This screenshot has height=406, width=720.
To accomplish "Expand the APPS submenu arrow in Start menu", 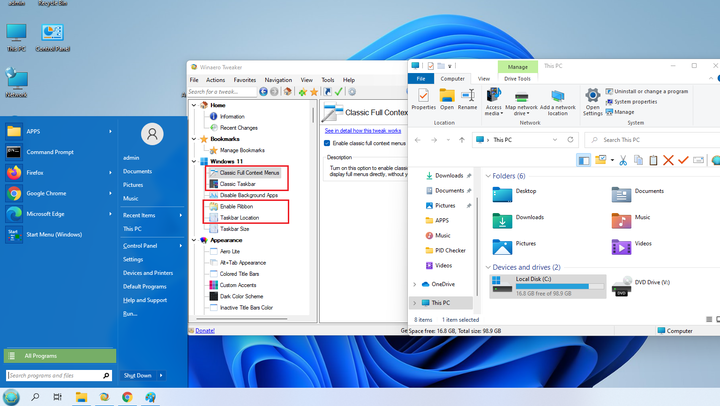I will [110, 131].
